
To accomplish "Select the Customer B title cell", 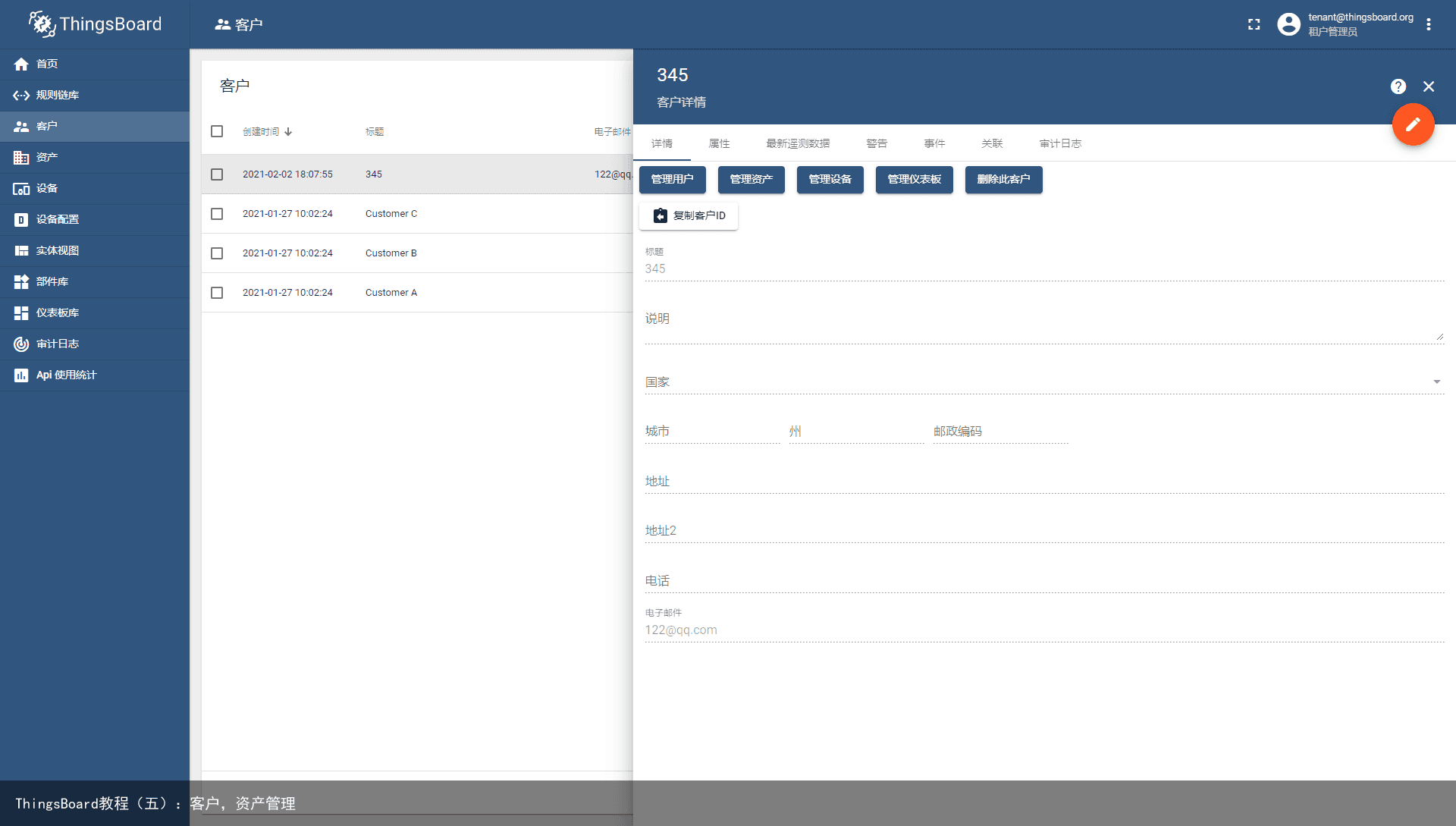I will coord(391,253).
